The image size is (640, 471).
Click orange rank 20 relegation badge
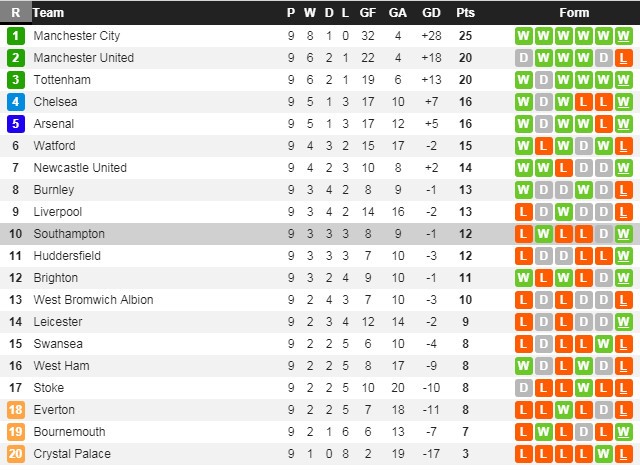point(15,454)
